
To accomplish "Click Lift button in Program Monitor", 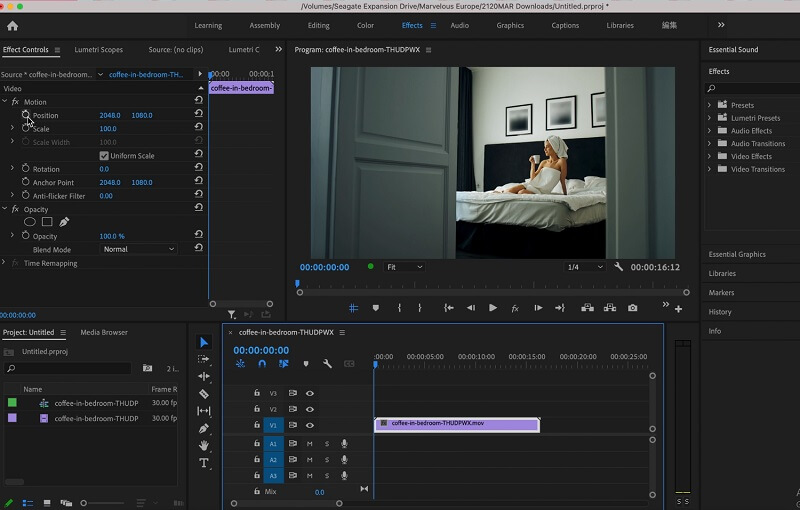I will (587, 308).
